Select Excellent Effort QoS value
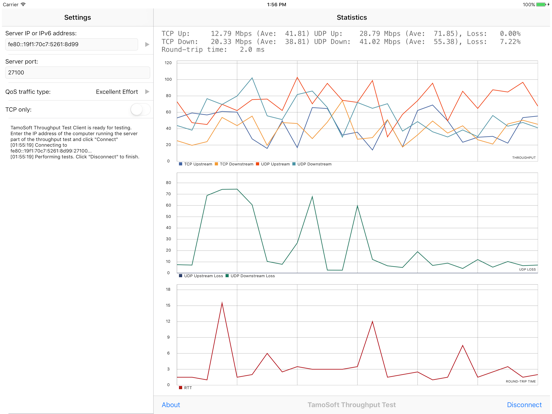This screenshot has width=552, height=414. 117,92
